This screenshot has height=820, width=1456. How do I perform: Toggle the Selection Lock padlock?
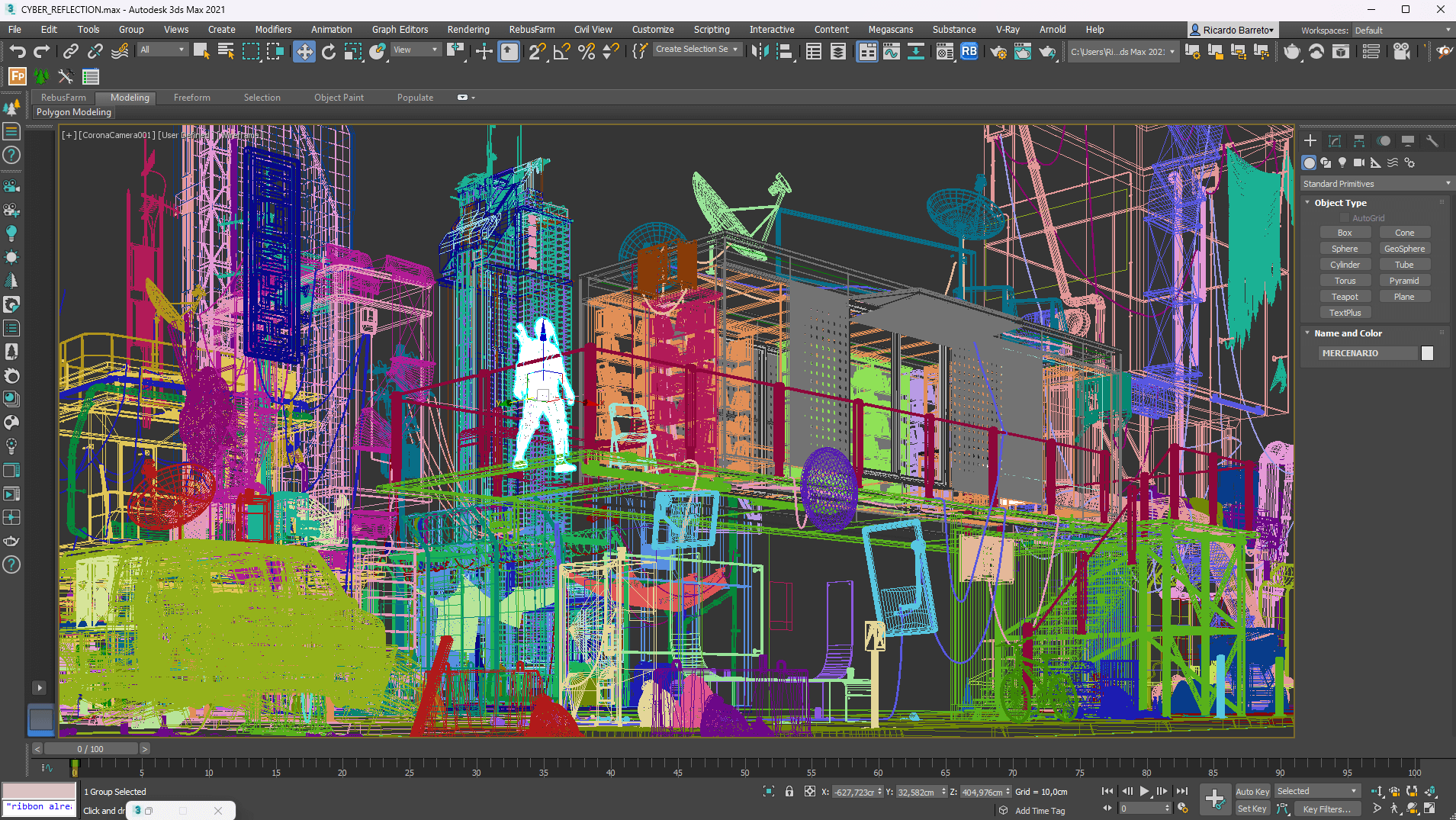(x=789, y=792)
